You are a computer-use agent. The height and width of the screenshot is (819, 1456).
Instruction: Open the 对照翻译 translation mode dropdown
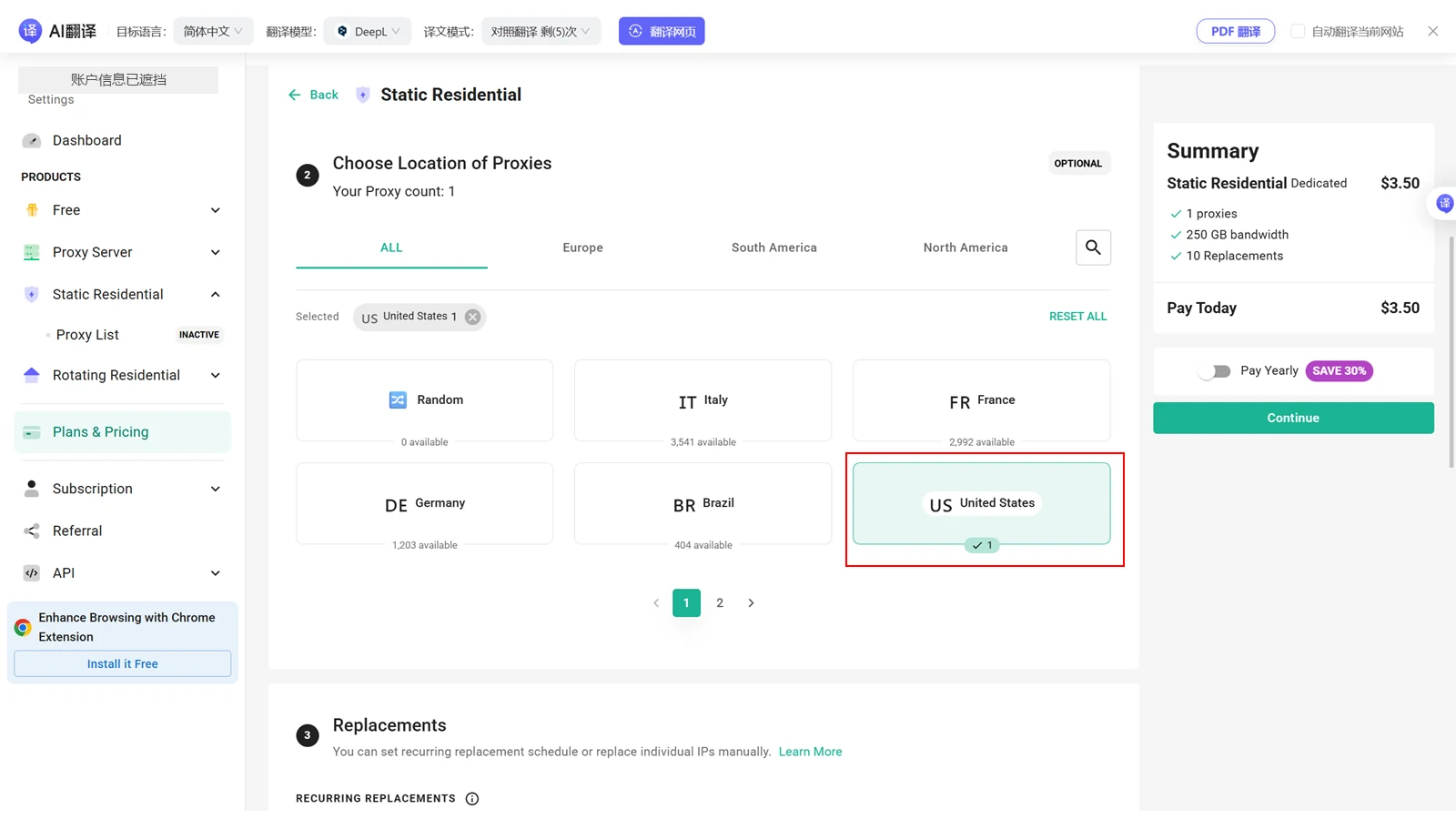(x=541, y=31)
